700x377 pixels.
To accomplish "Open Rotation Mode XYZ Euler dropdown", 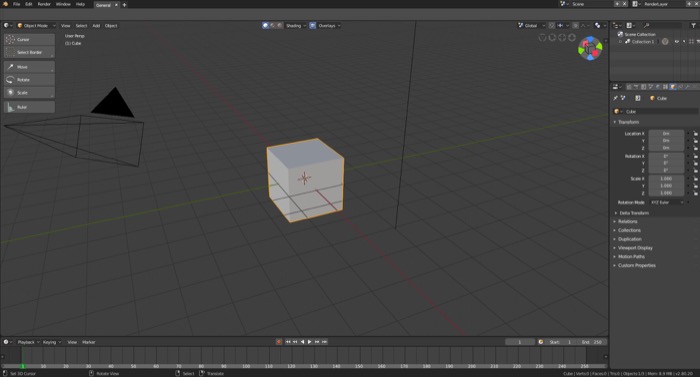I will [667, 202].
